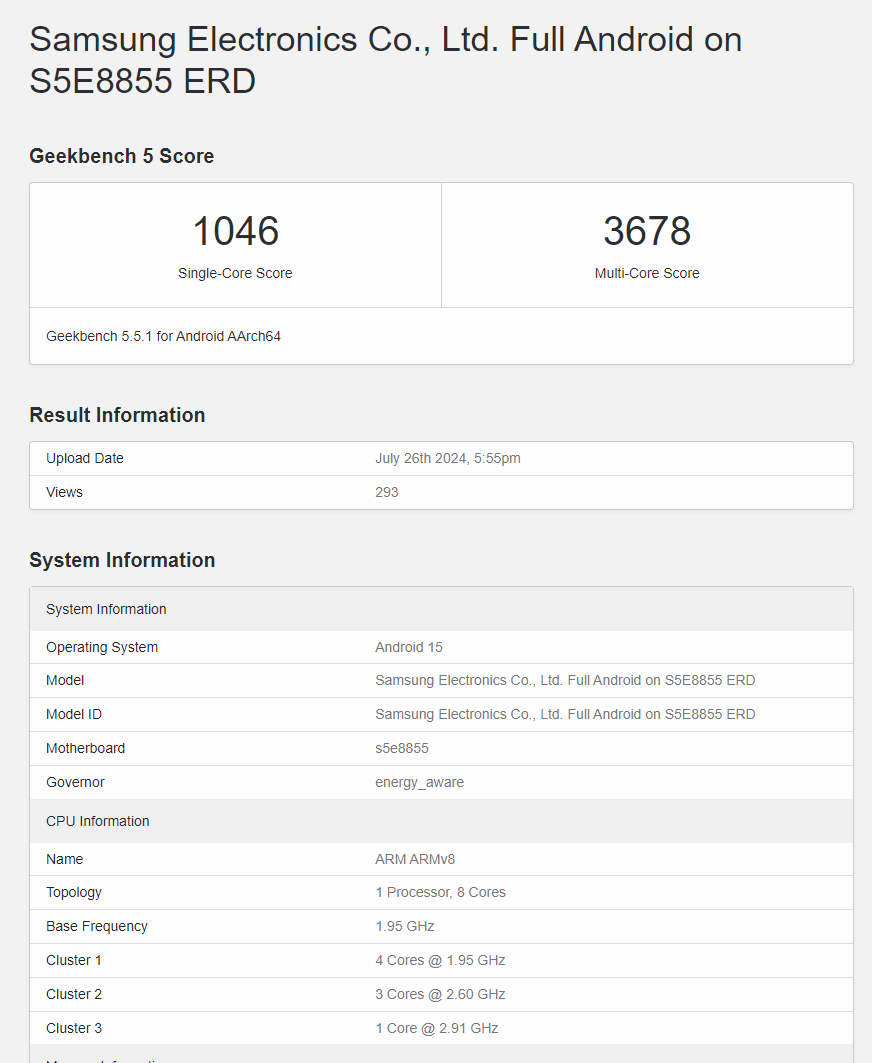
Task: Click the multi-core score value 3678
Action: tap(647, 230)
